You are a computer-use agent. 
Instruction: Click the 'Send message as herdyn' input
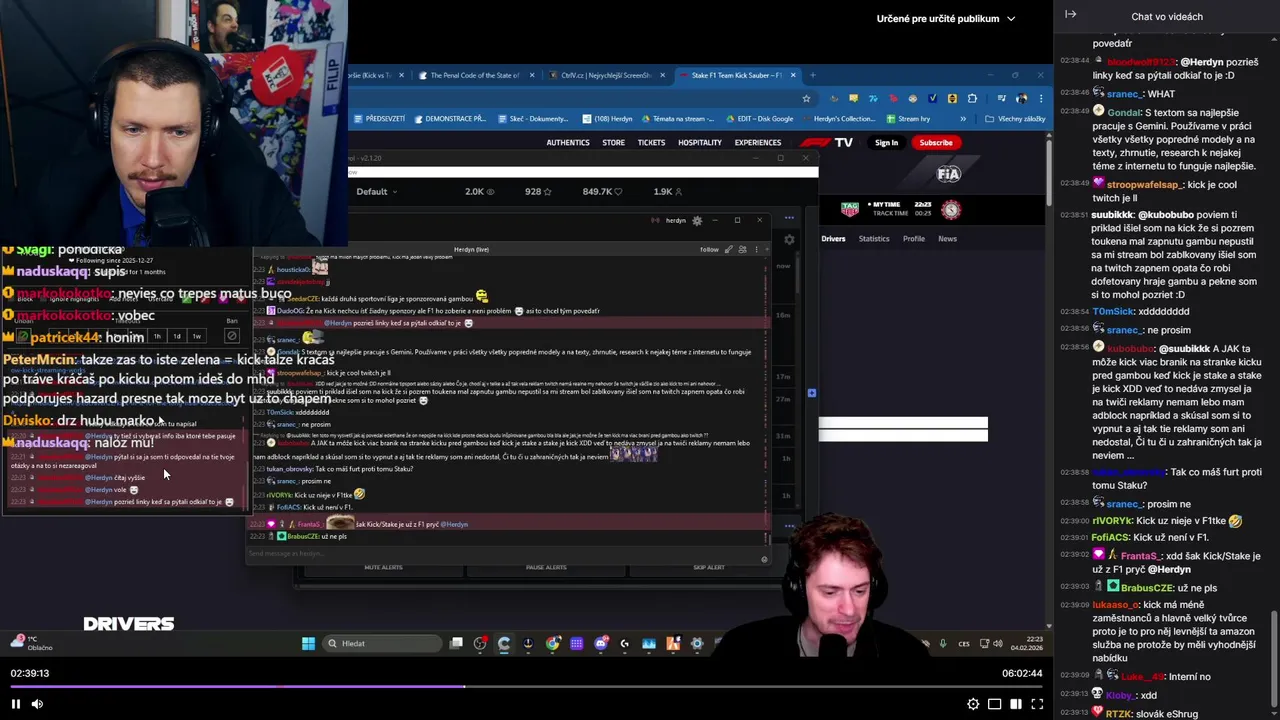pyautogui.click(x=500, y=553)
